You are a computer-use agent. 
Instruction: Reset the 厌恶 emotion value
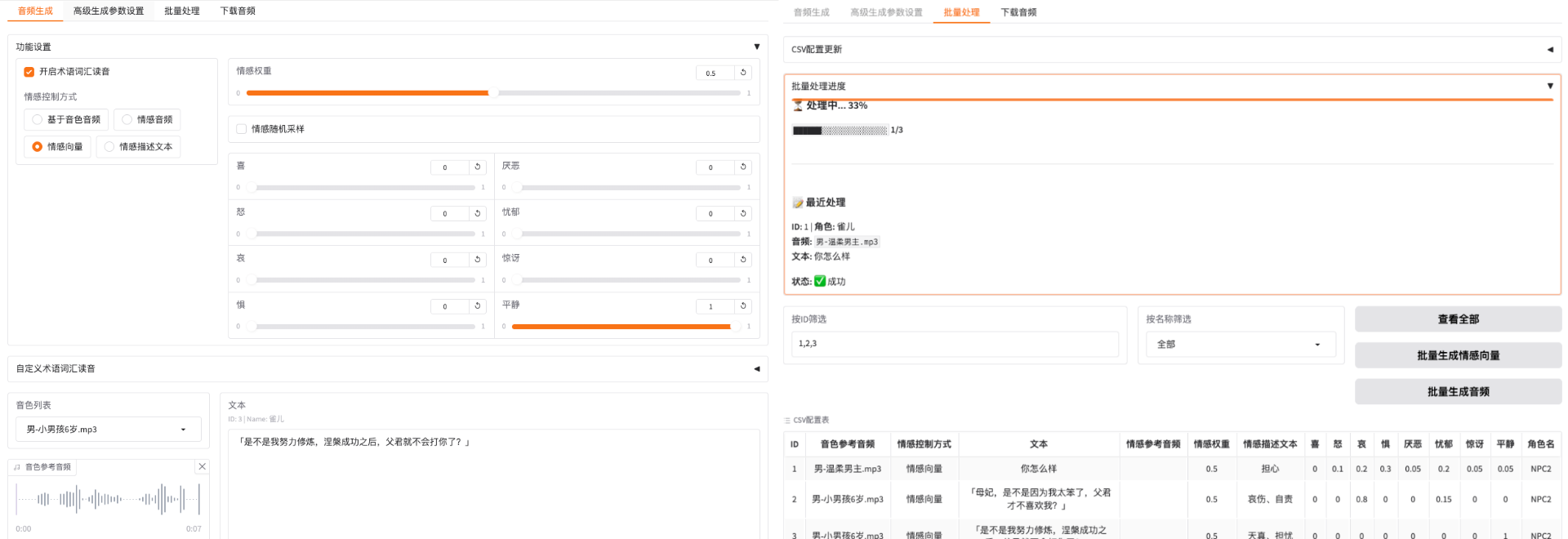tap(743, 167)
